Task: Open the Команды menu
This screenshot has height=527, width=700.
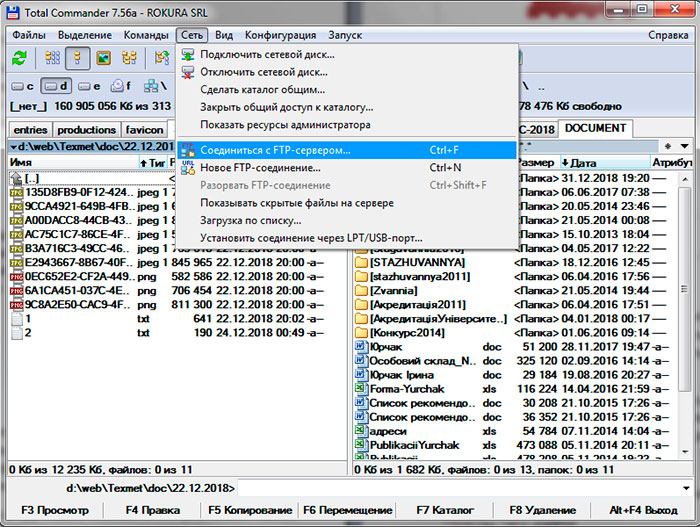Action: pyautogui.click(x=146, y=35)
